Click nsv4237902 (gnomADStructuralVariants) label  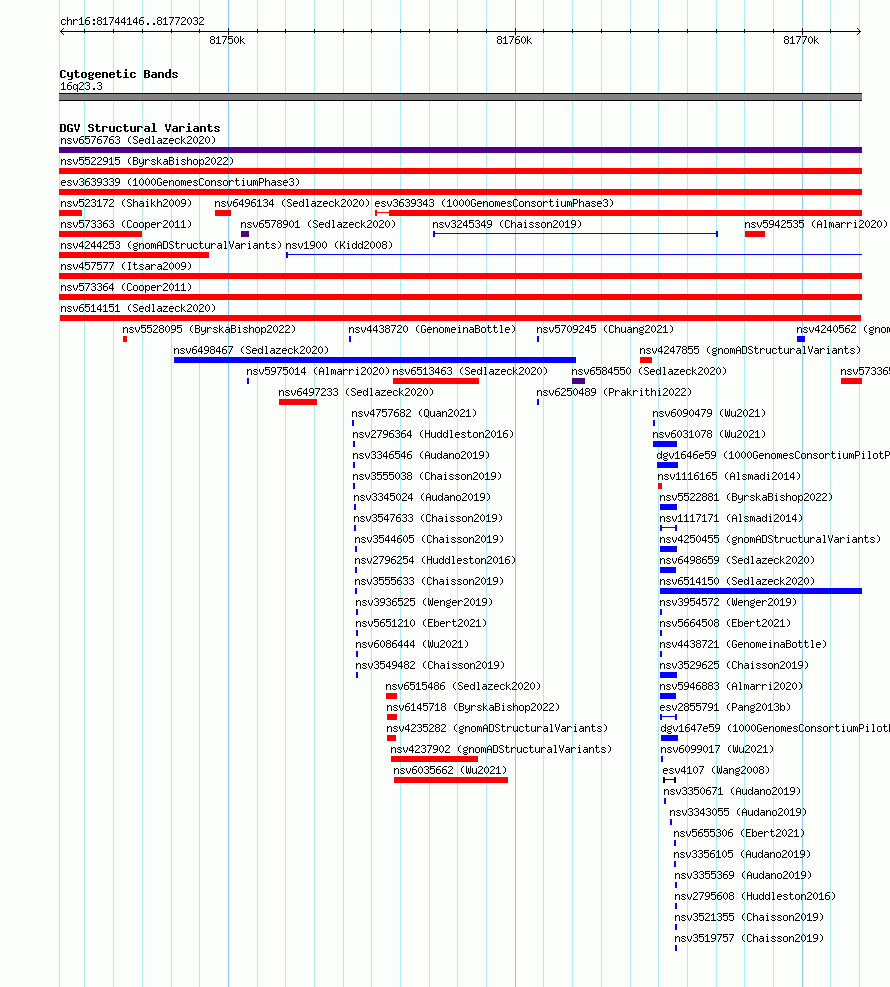coord(501,749)
